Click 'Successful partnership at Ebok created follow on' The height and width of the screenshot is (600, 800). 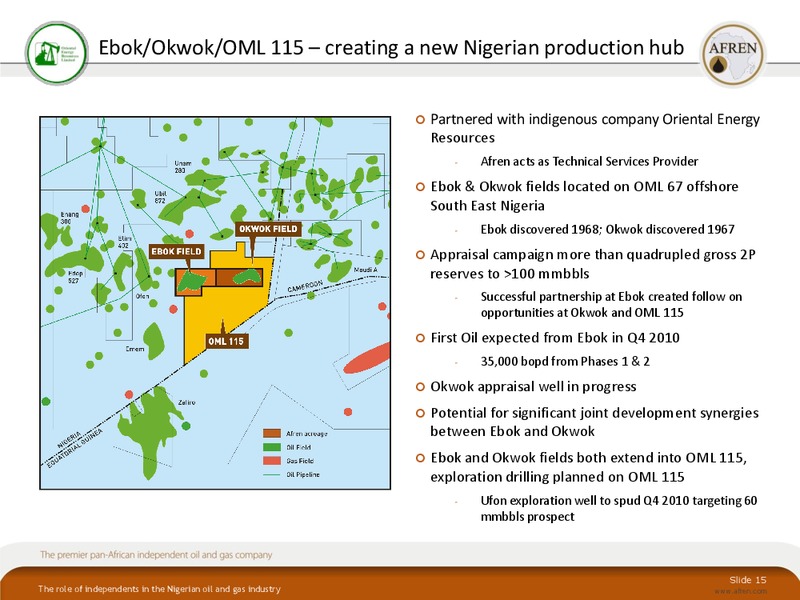point(611,304)
